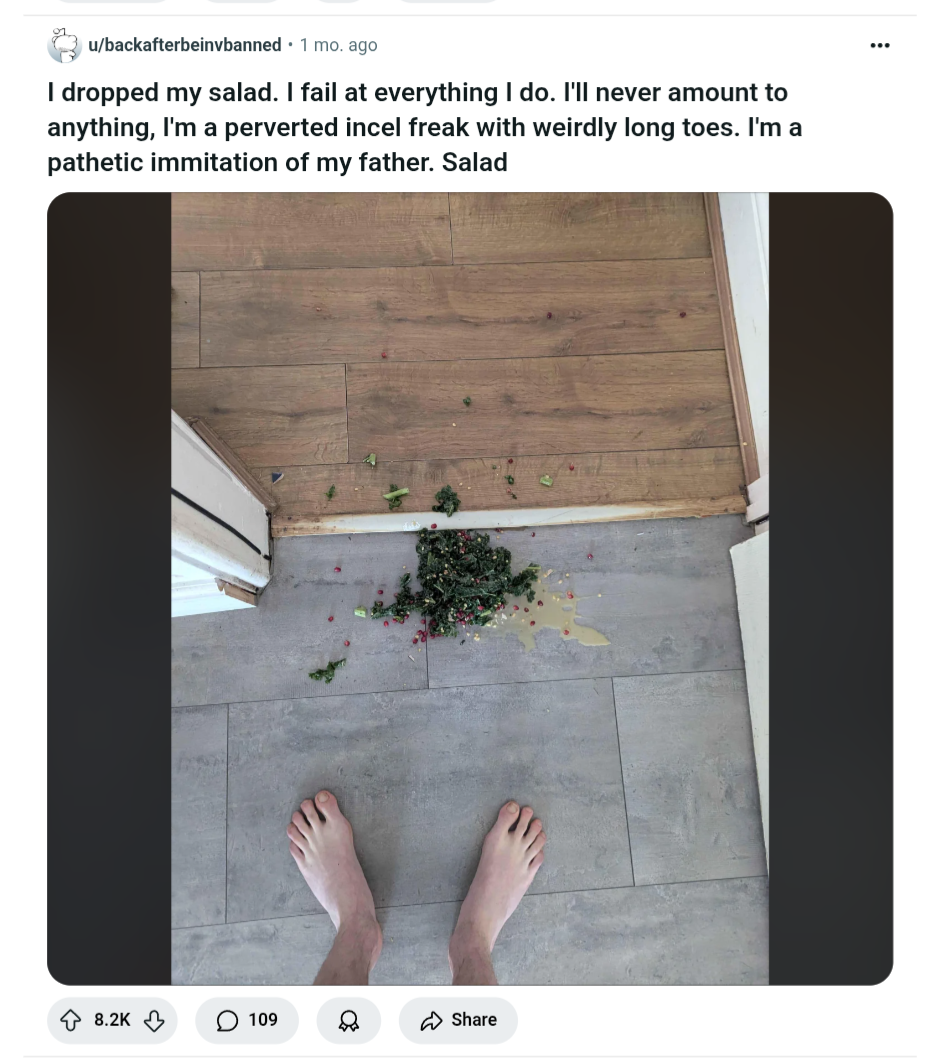Viewport: 936px width, 1064px height.
Task: Click the 109 comment count number
Action: tap(263, 1020)
